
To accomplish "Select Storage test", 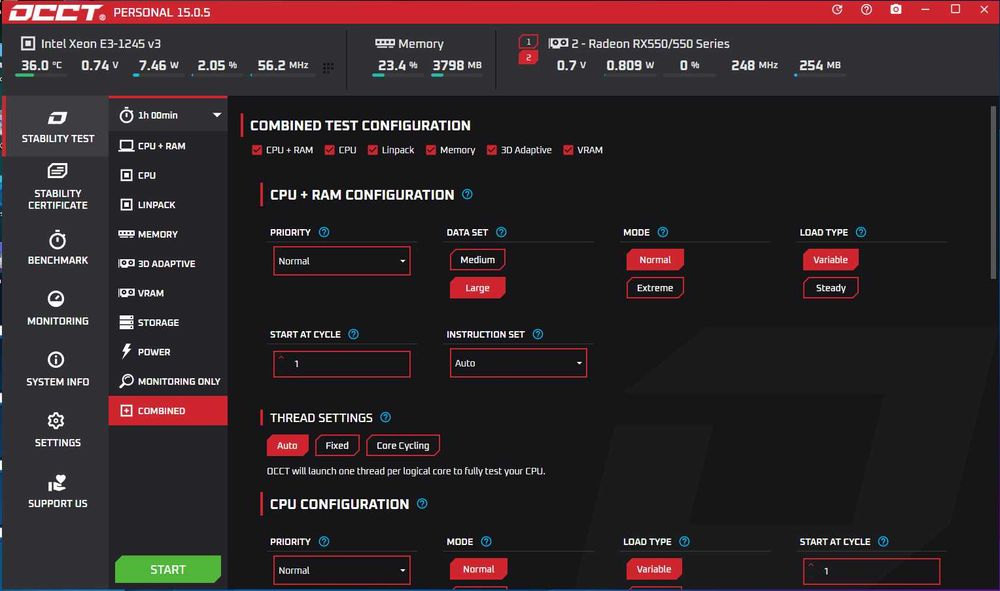I will [168, 323].
